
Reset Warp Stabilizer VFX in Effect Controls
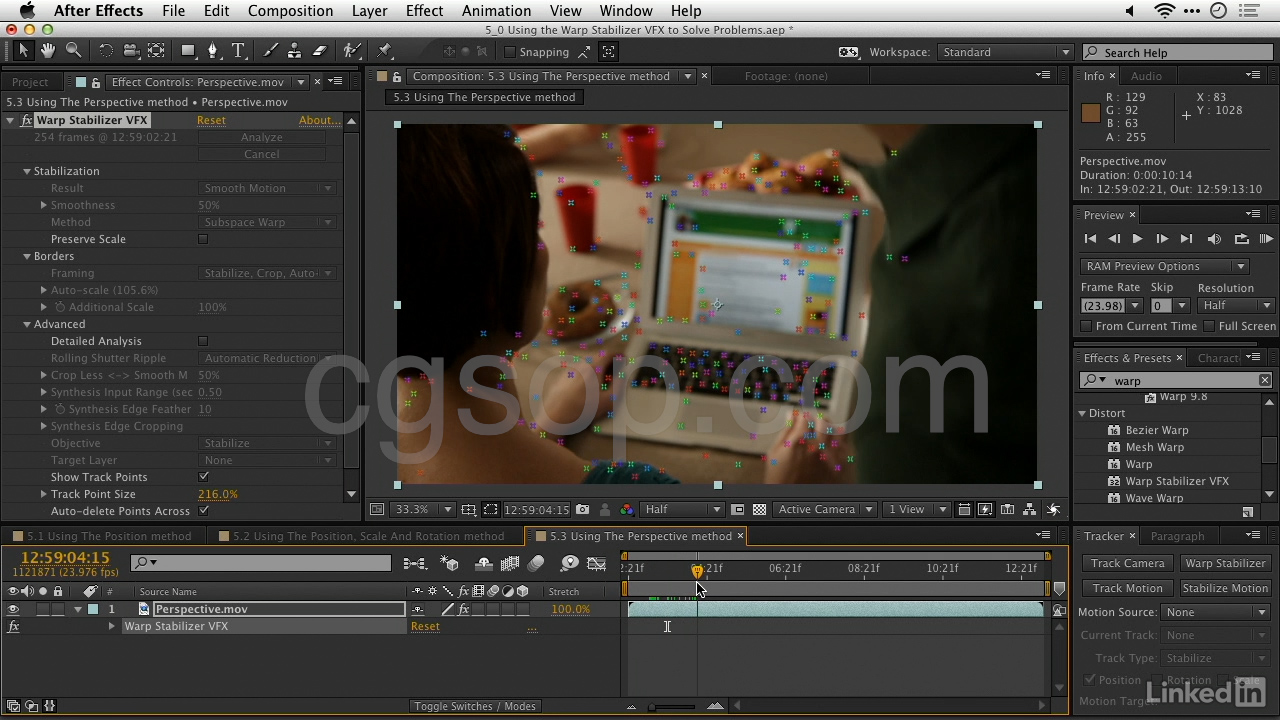point(211,120)
